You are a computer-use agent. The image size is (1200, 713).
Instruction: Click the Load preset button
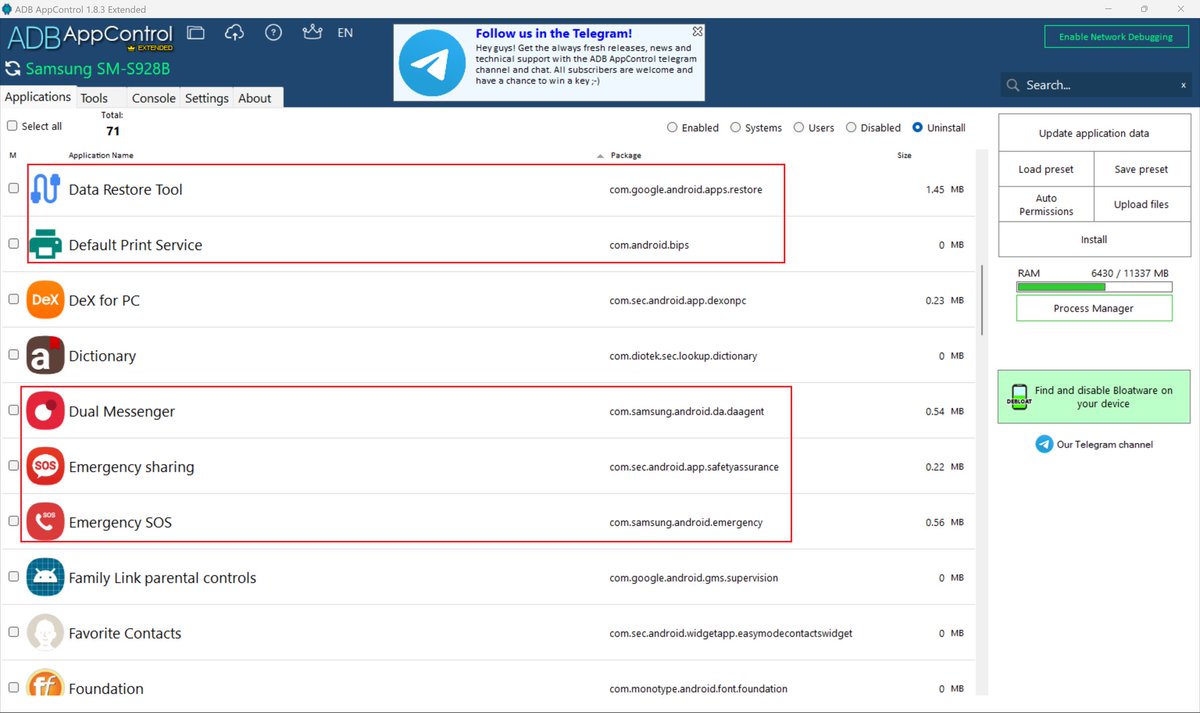tap(1046, 169)
